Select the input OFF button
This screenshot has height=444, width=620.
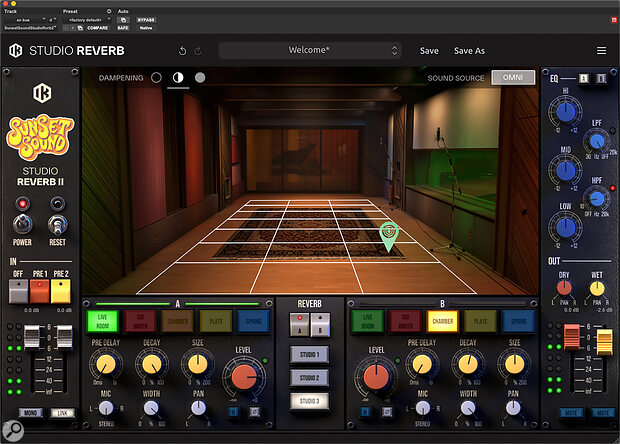18,291
